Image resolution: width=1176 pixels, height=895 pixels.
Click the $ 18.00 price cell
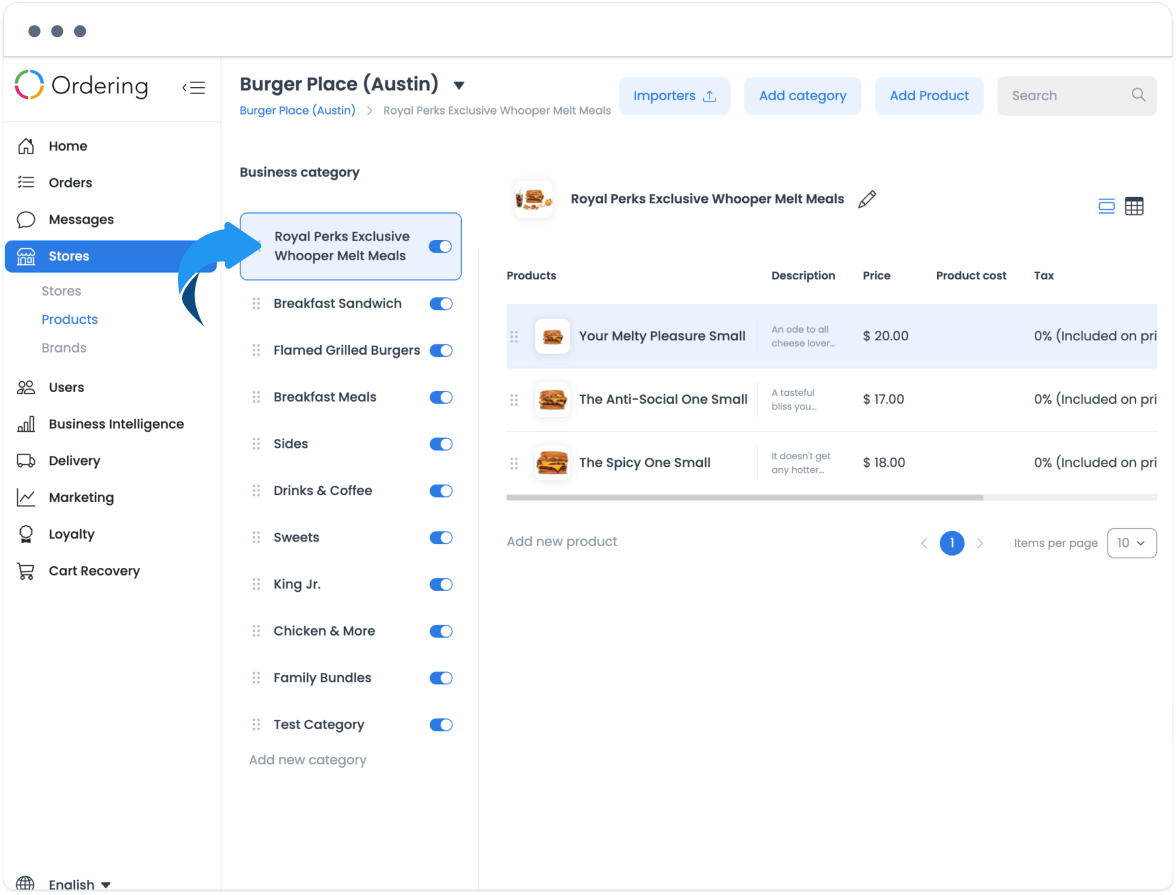pyautogui.click(x=884, y=463)
